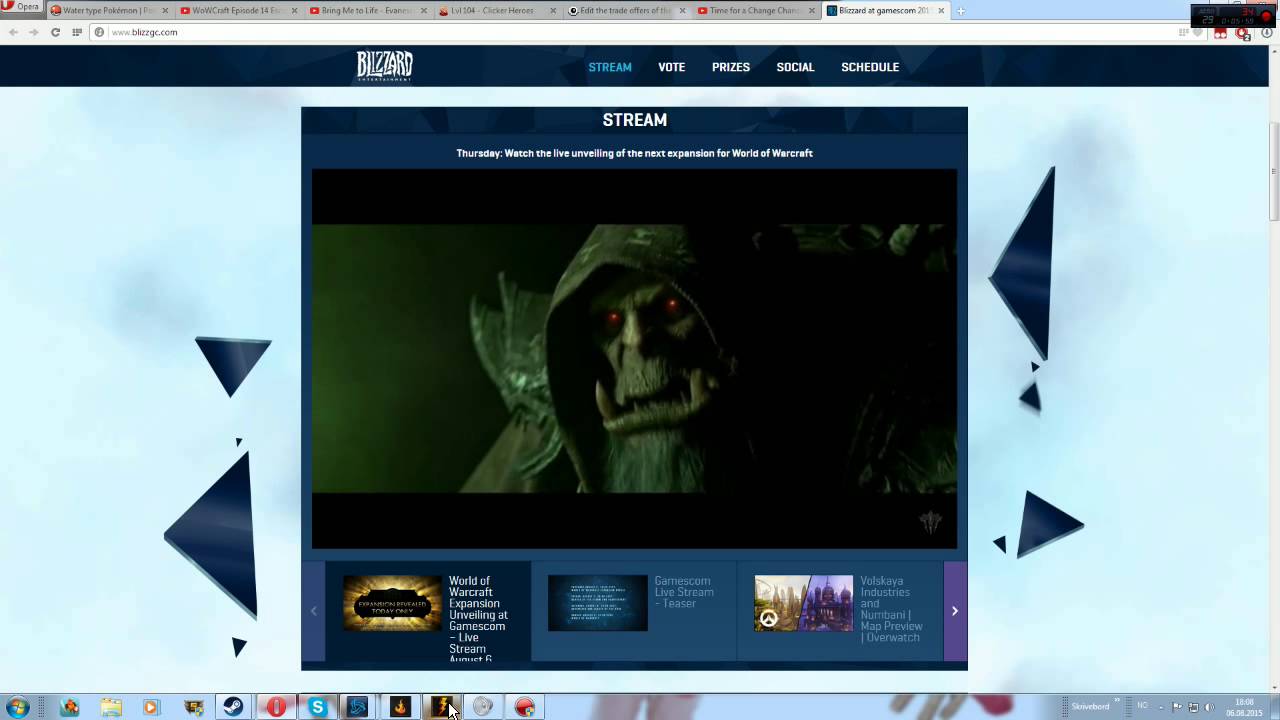Open the media player taskbar icon
This screenshot has width=1280, height=720.
pyautogui.click(x=151, y=707)
